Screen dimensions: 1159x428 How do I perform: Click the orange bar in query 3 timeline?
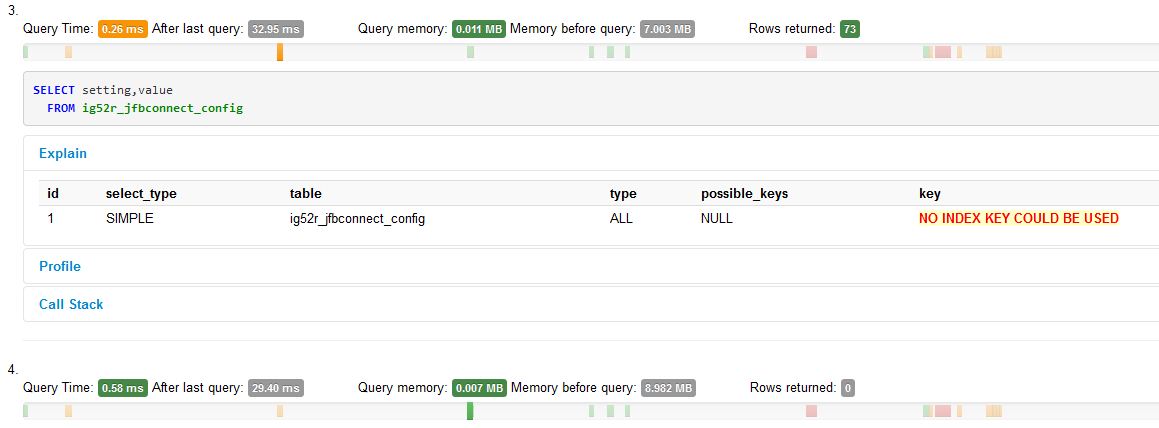280,52
